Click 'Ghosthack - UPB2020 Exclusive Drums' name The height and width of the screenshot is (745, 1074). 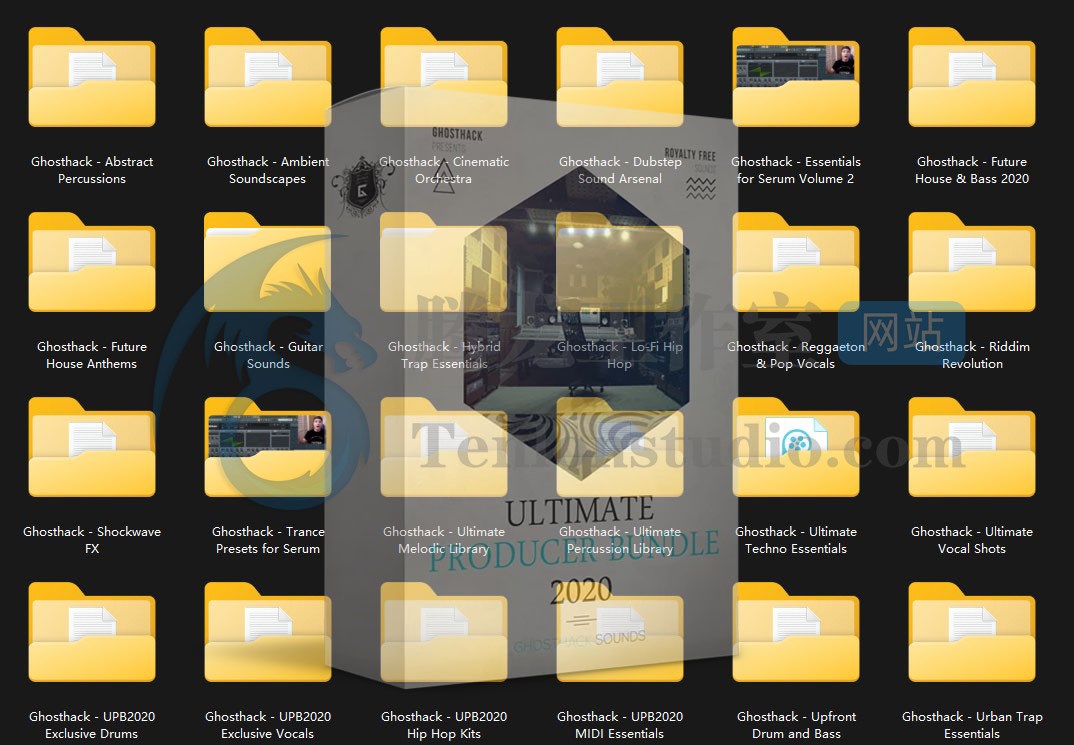tap(92, 724)
